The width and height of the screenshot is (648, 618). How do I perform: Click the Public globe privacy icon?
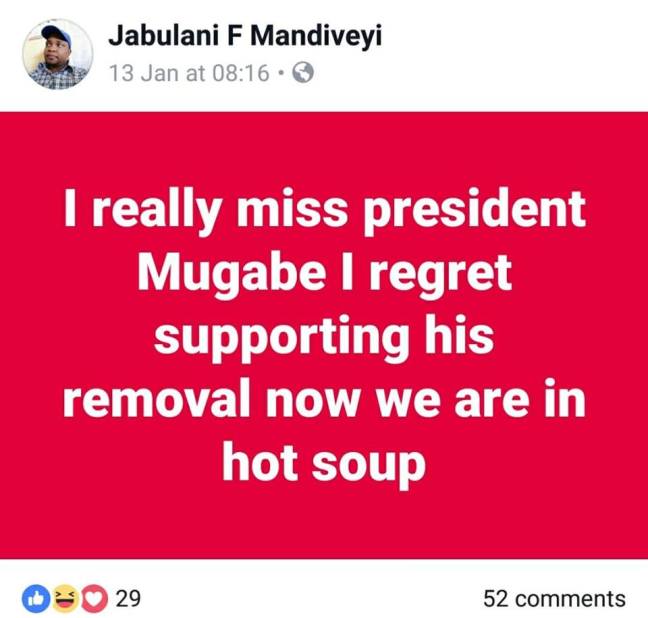pyautogui.click(x=303, y=73)
